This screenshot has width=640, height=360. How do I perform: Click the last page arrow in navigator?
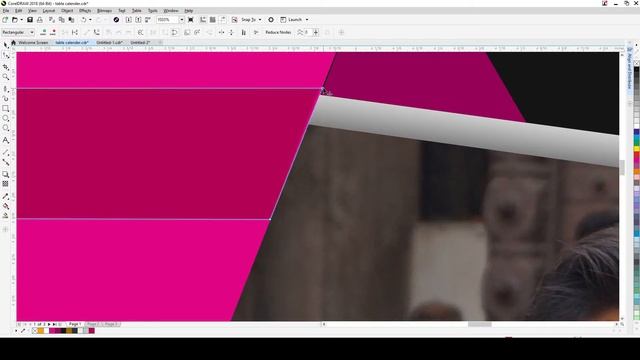click(55, 324)
